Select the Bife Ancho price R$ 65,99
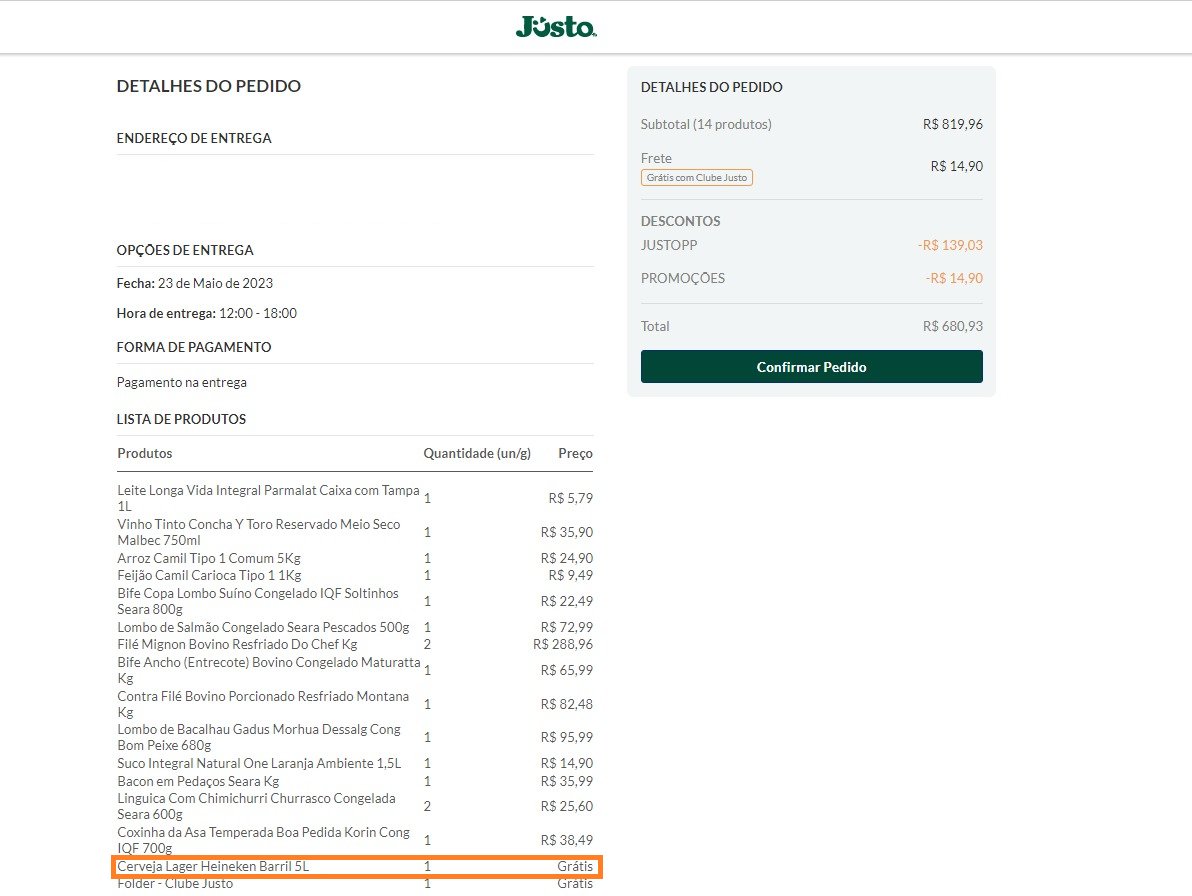 (x=566, y=670)
